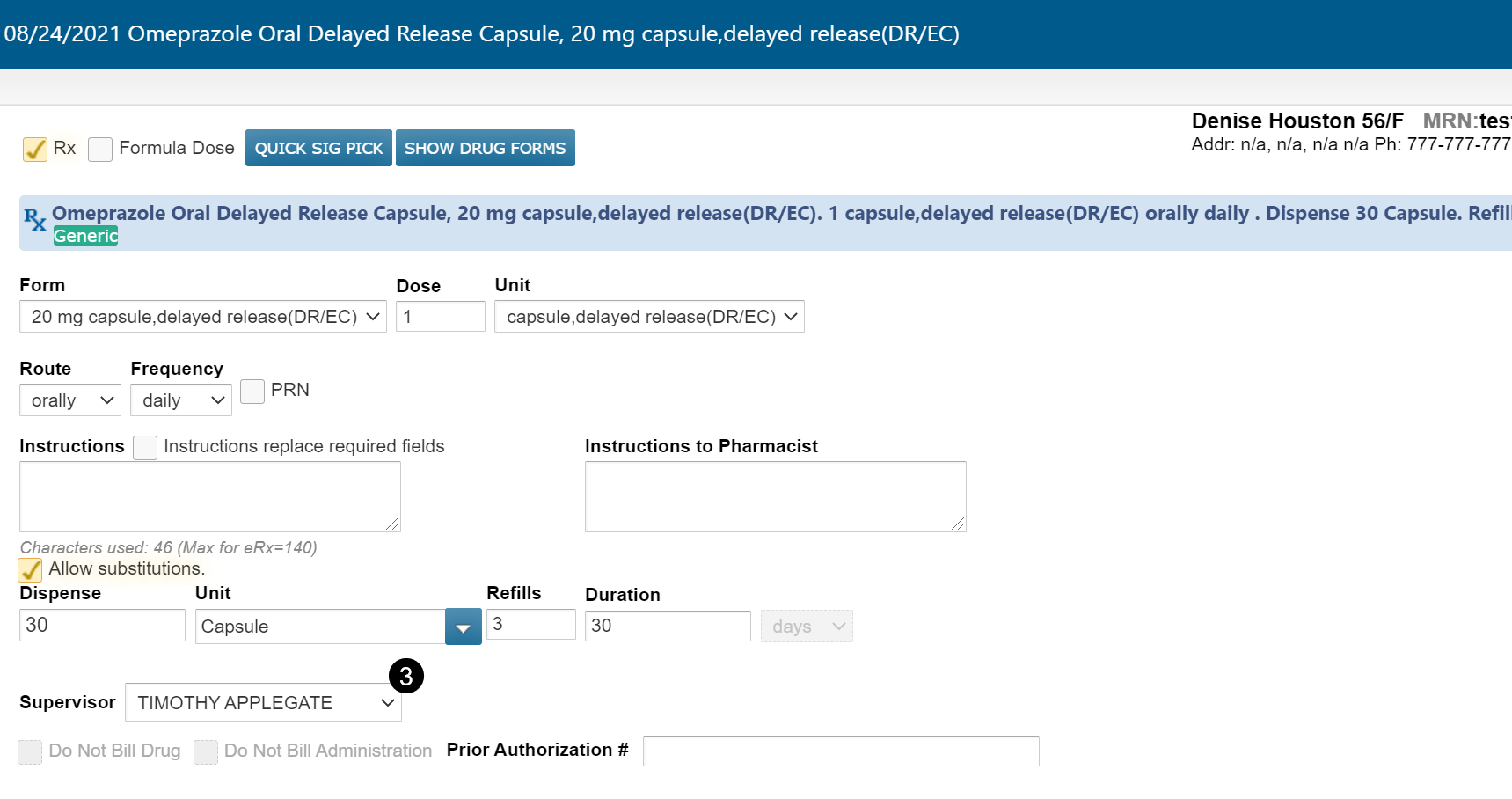
Task: Uncheck the Rx checkbox
Action: [x=35, y=149]
